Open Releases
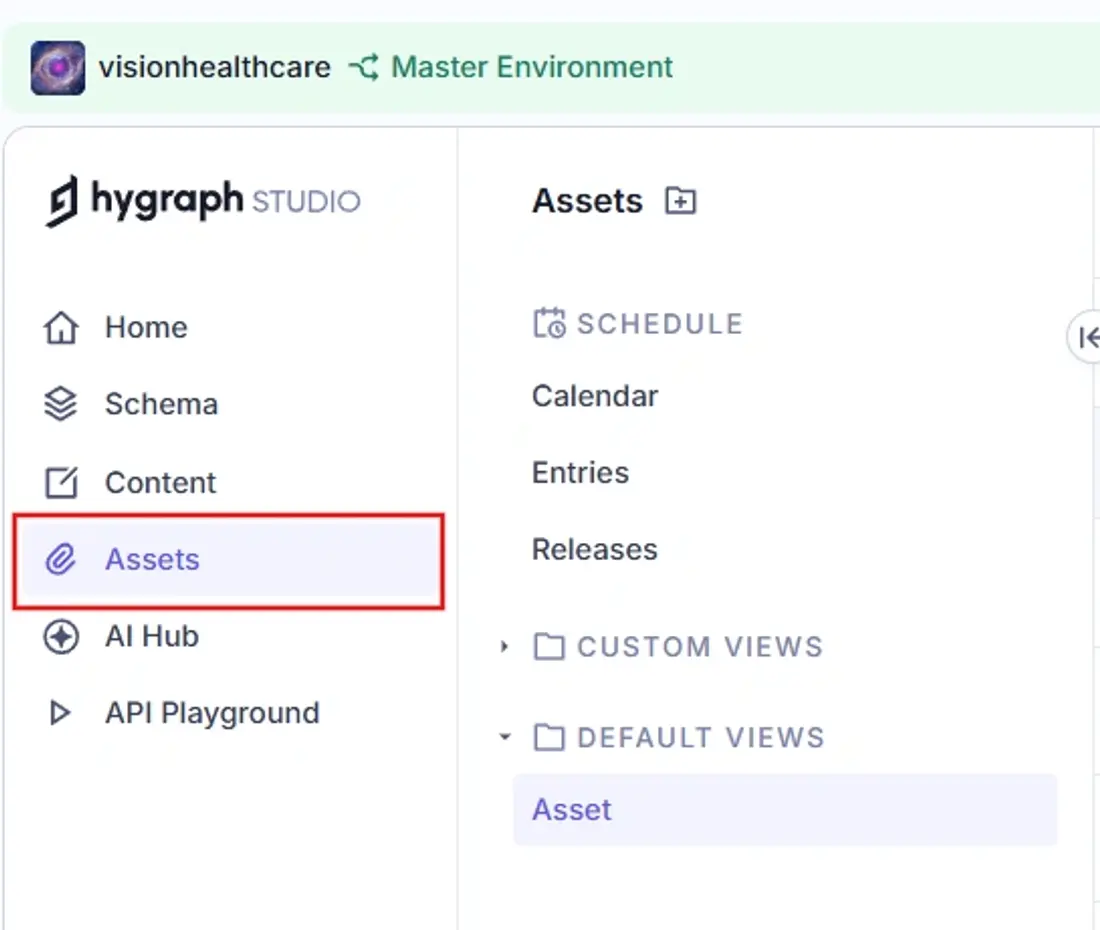 click(x=595, y=549)
